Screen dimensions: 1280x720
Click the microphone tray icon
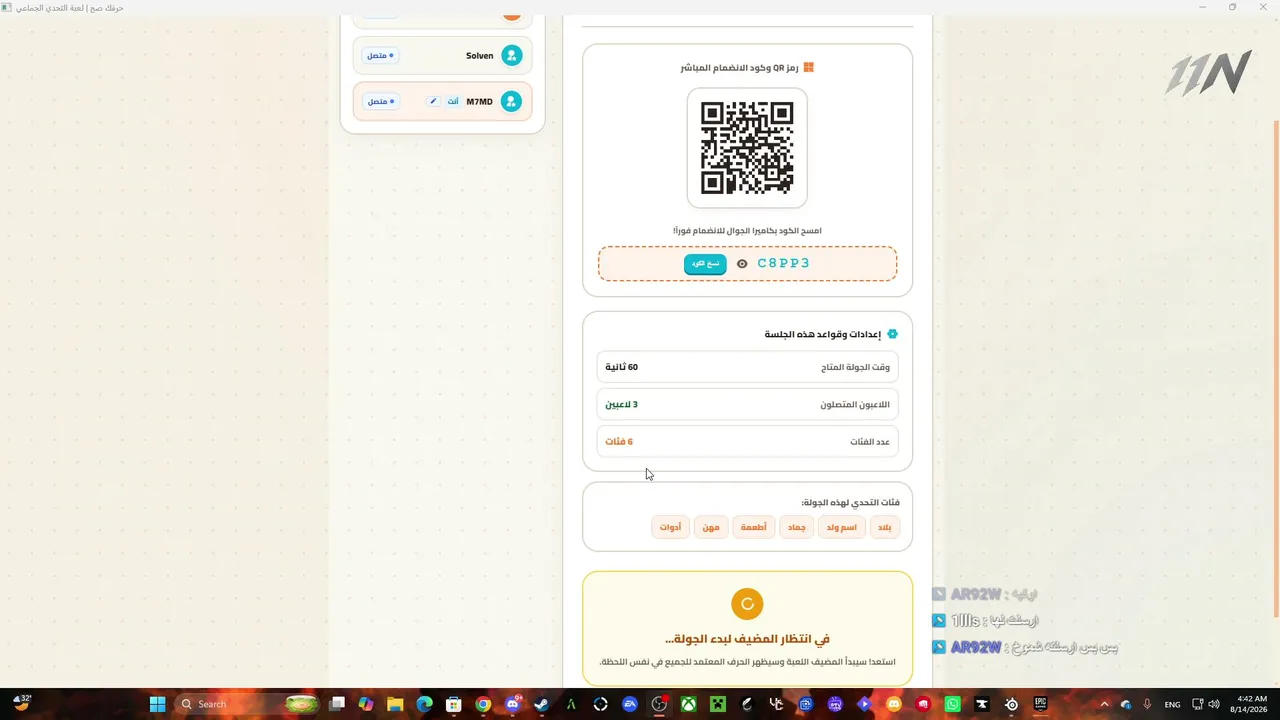(1147, 704)
